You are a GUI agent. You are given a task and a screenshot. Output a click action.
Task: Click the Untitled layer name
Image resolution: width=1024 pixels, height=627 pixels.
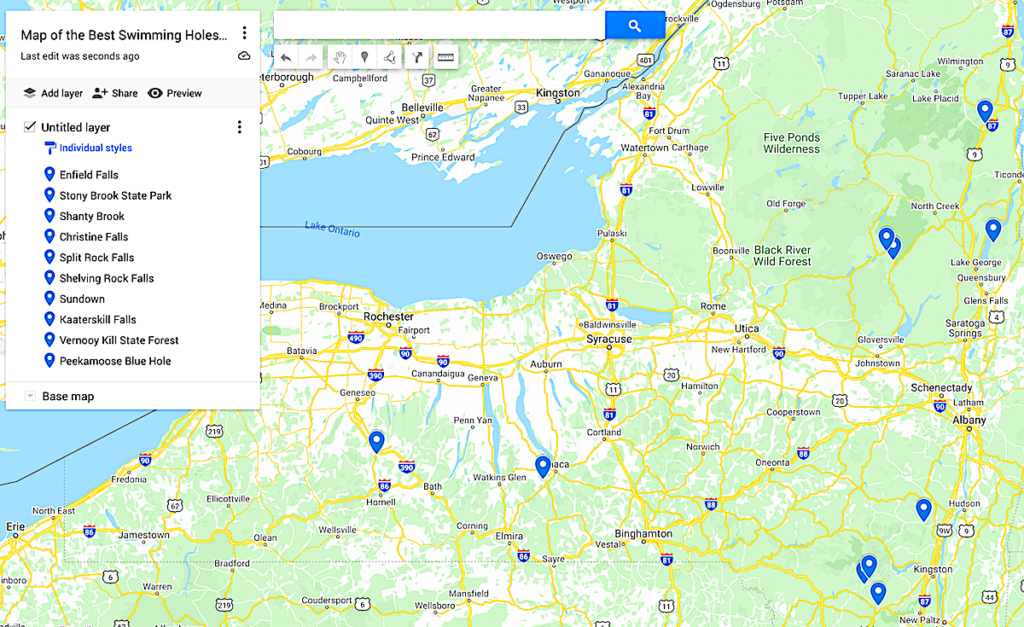pyautogui.click(x=75, y=127)
